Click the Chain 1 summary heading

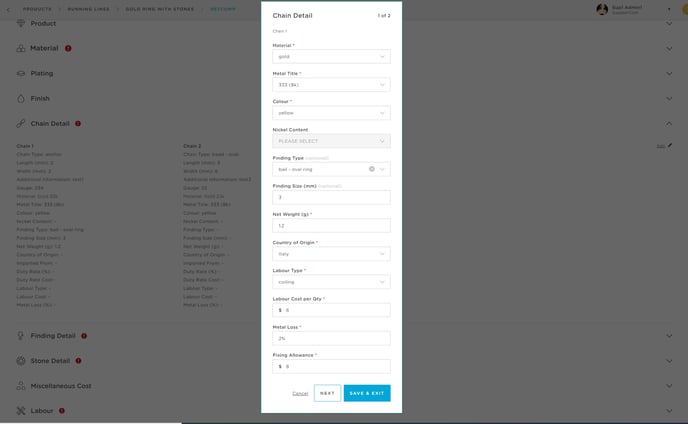(x=25, y=146)
